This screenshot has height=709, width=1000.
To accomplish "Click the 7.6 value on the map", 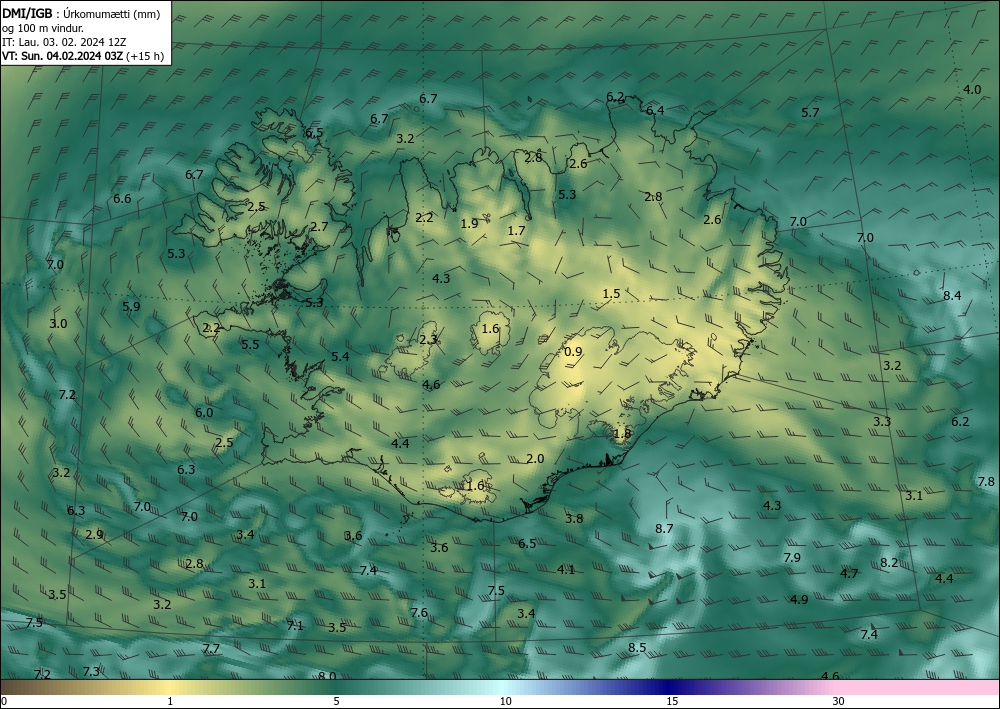I will point(419,613).
